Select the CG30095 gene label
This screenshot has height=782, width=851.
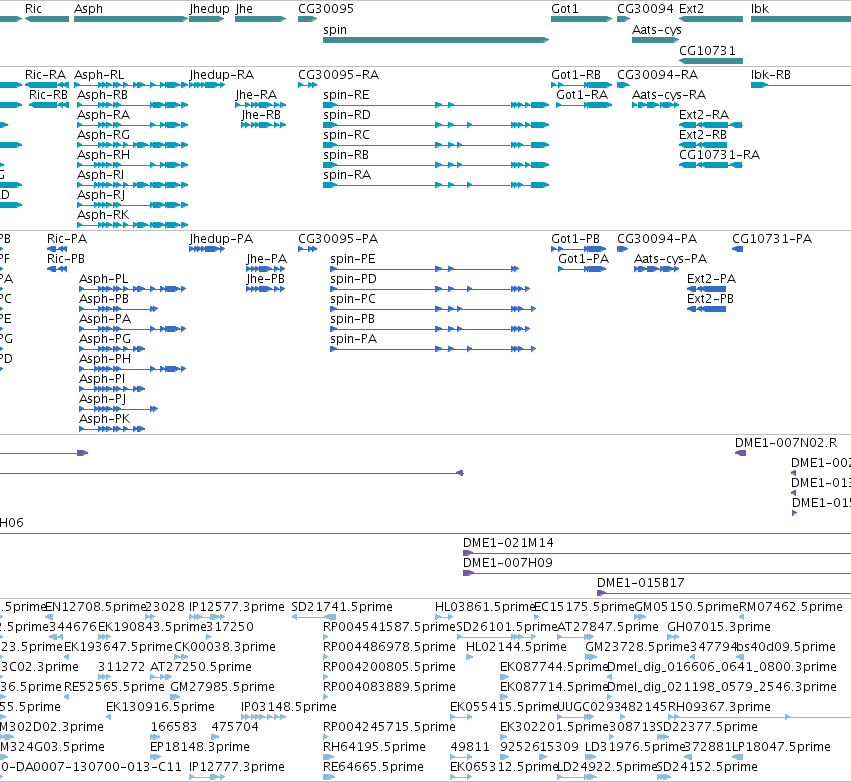(326, 9)
